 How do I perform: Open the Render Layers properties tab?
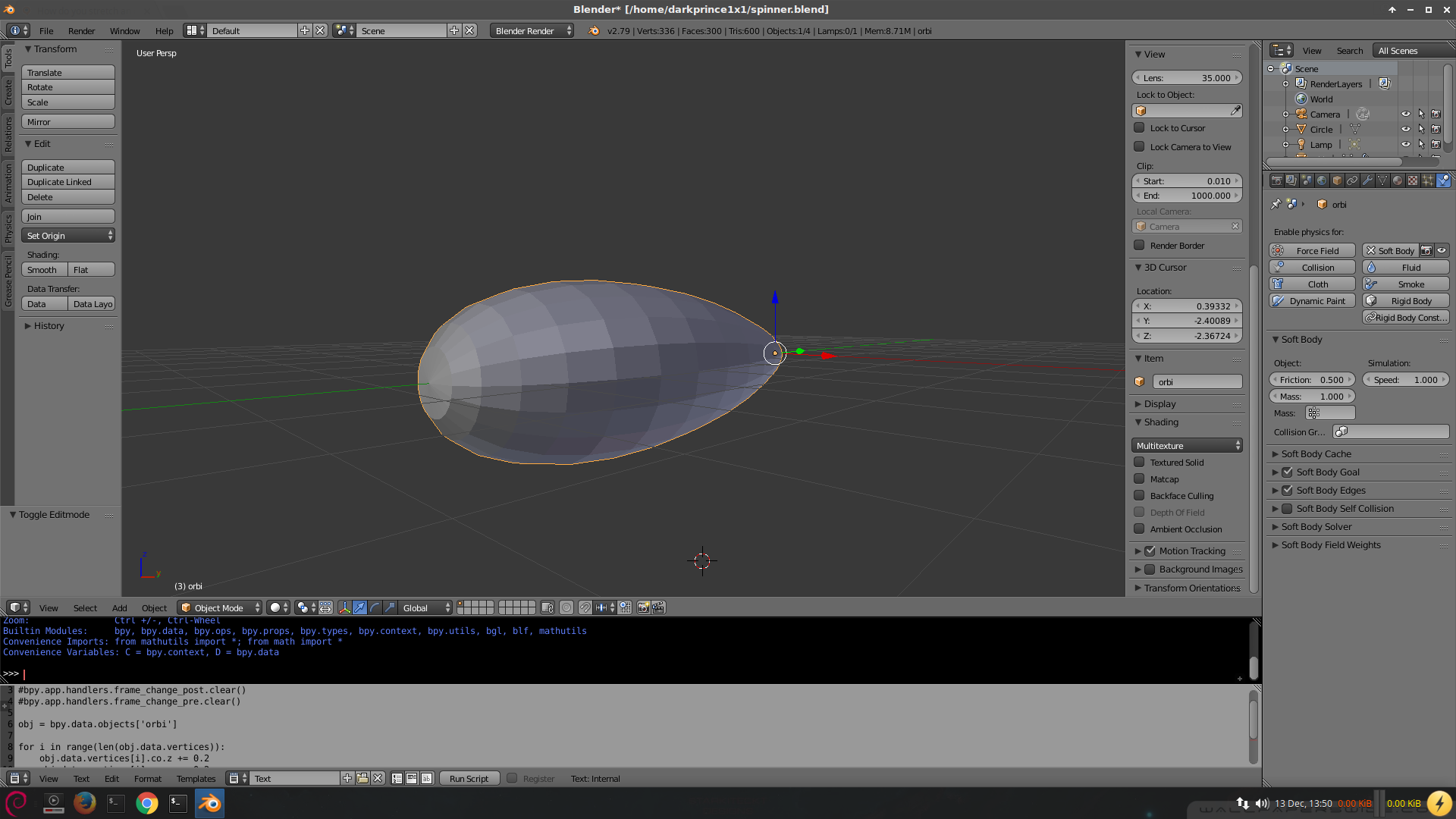(x=1291, y=180)
